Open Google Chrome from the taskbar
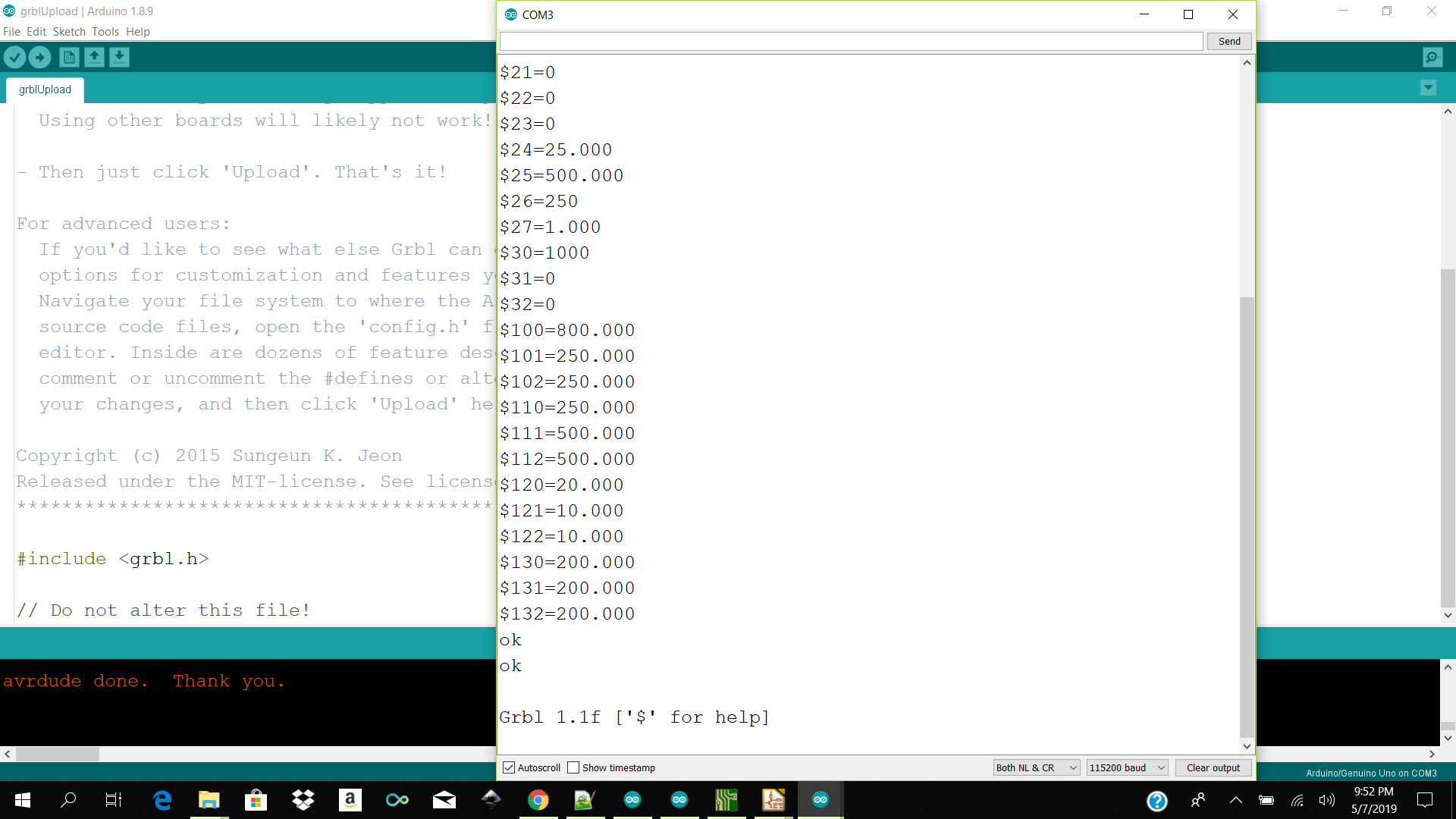1456x819 pixels. [538, 799]
